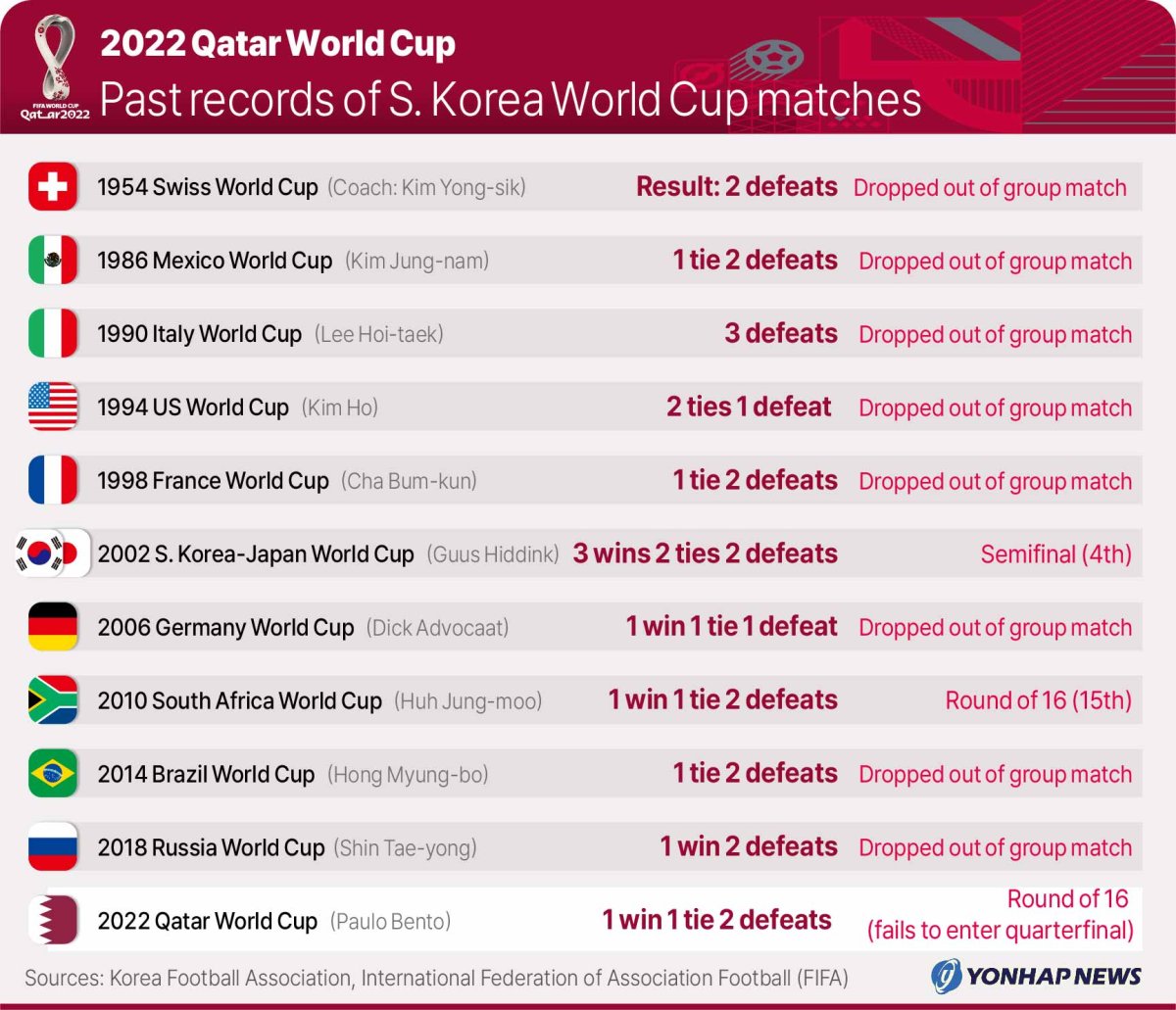The width and height of the screenshot is (1176, 1010).
Task: Click the South Africa flag icon
Action: pos(53,699)
